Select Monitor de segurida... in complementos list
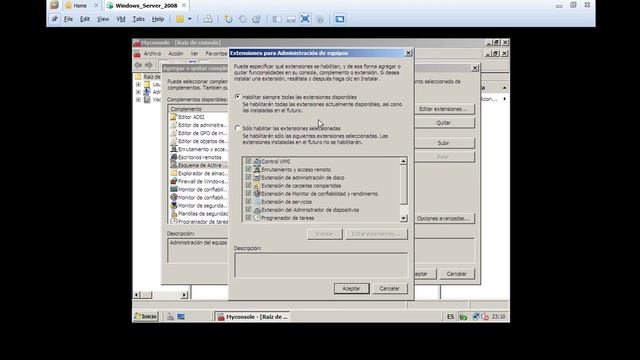Image resolution: width=640 pixels, height=360 pixels. point(199,206)
